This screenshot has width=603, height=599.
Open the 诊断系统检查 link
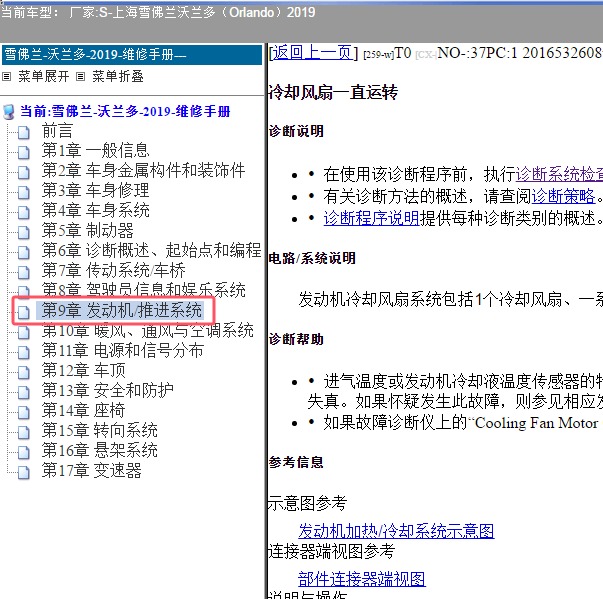pos(559,174)
